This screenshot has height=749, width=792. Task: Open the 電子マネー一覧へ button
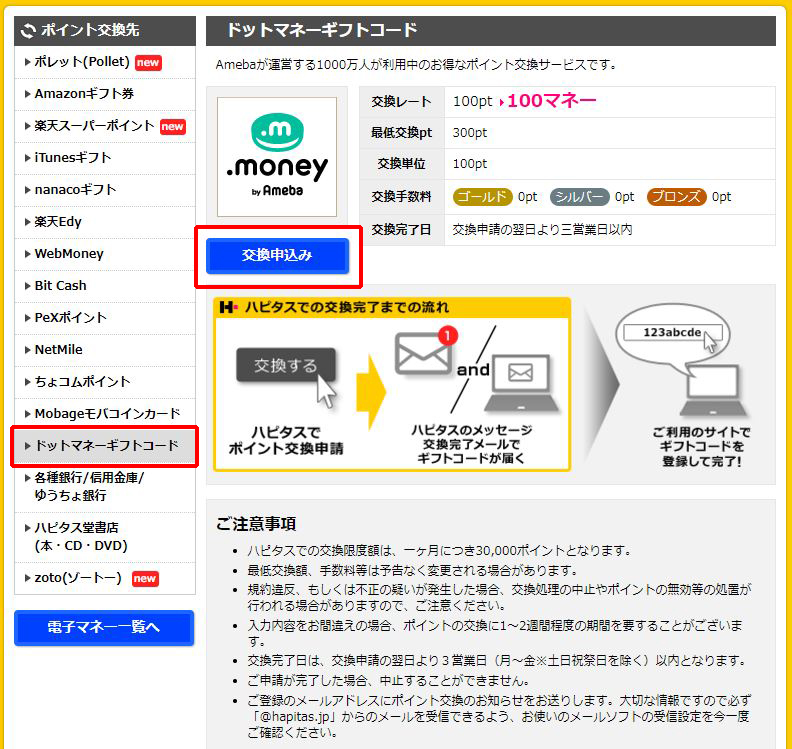point(104,627)
